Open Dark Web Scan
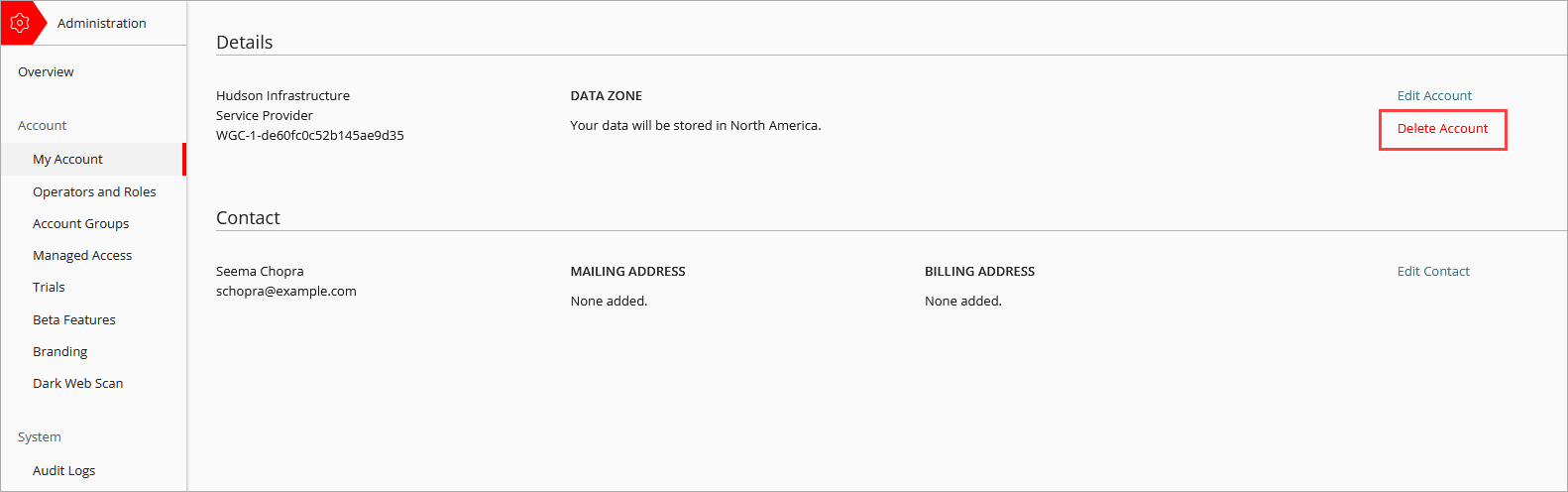Image resolution: width=1568 pixels, height=492 pixels. tap(77, 384)
